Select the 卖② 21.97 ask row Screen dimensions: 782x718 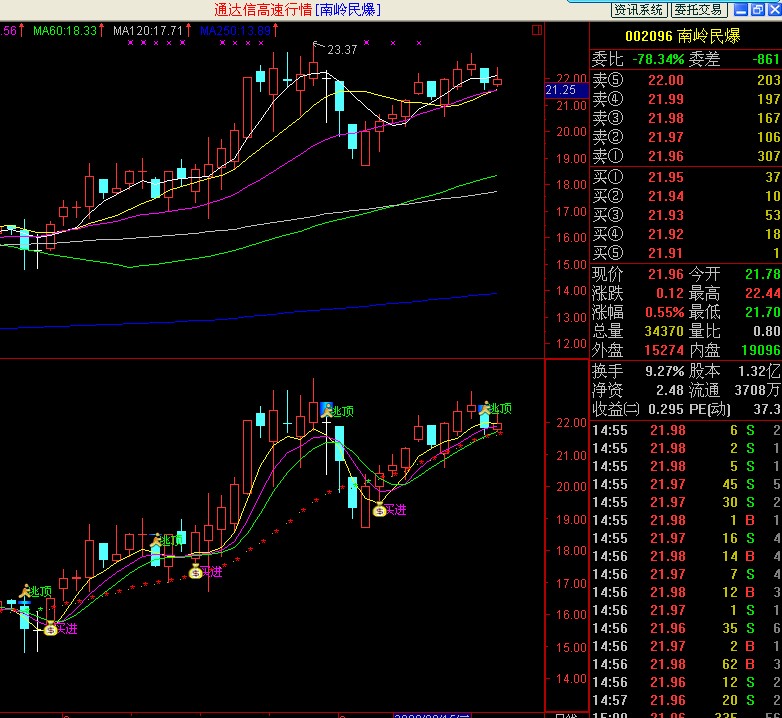point(686,137)
